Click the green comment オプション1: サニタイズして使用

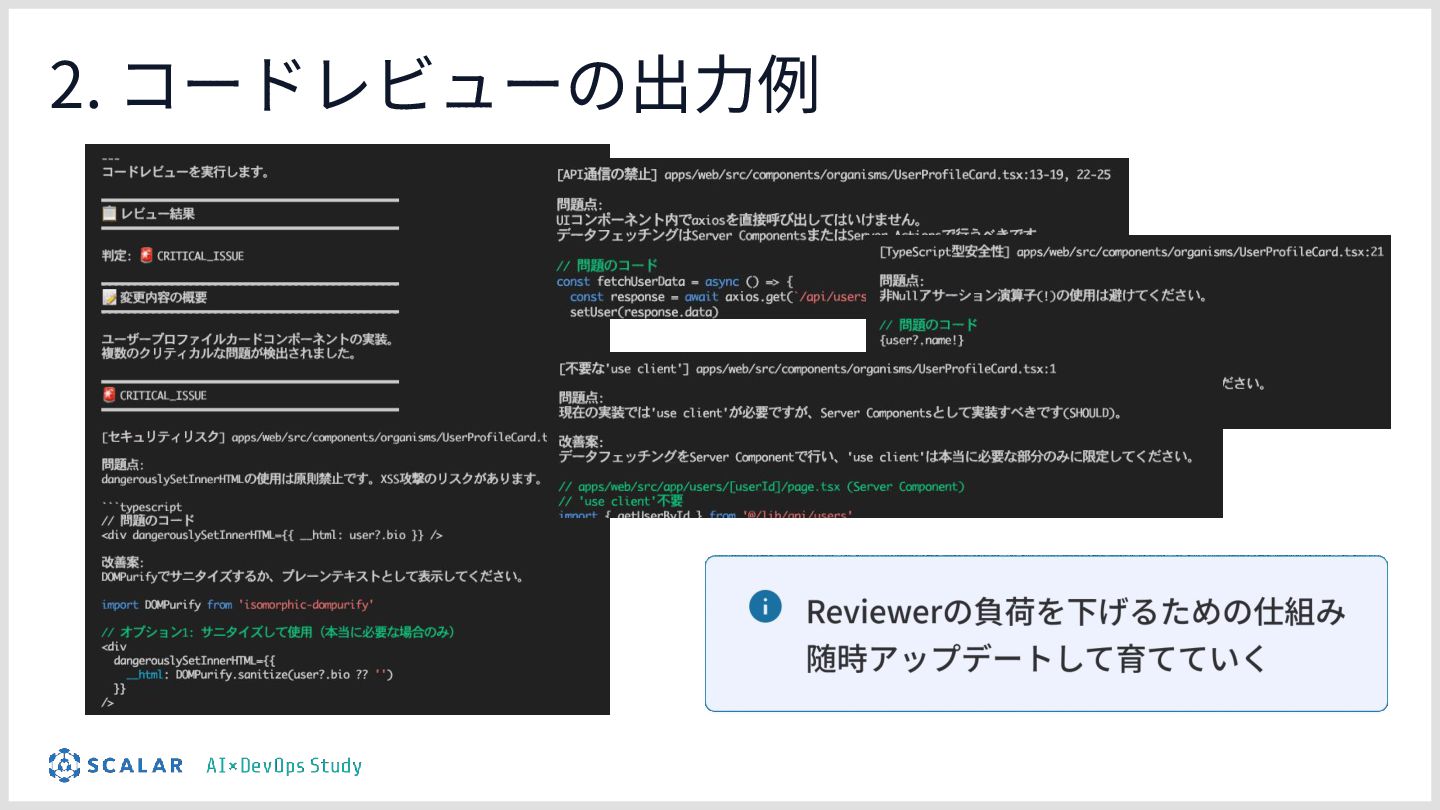[278, 633]
